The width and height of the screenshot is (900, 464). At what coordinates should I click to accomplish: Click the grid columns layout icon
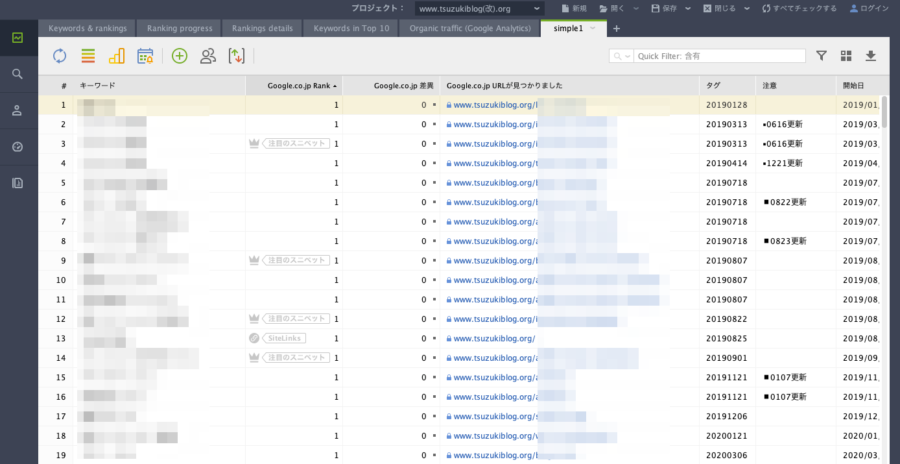(846, 56)
